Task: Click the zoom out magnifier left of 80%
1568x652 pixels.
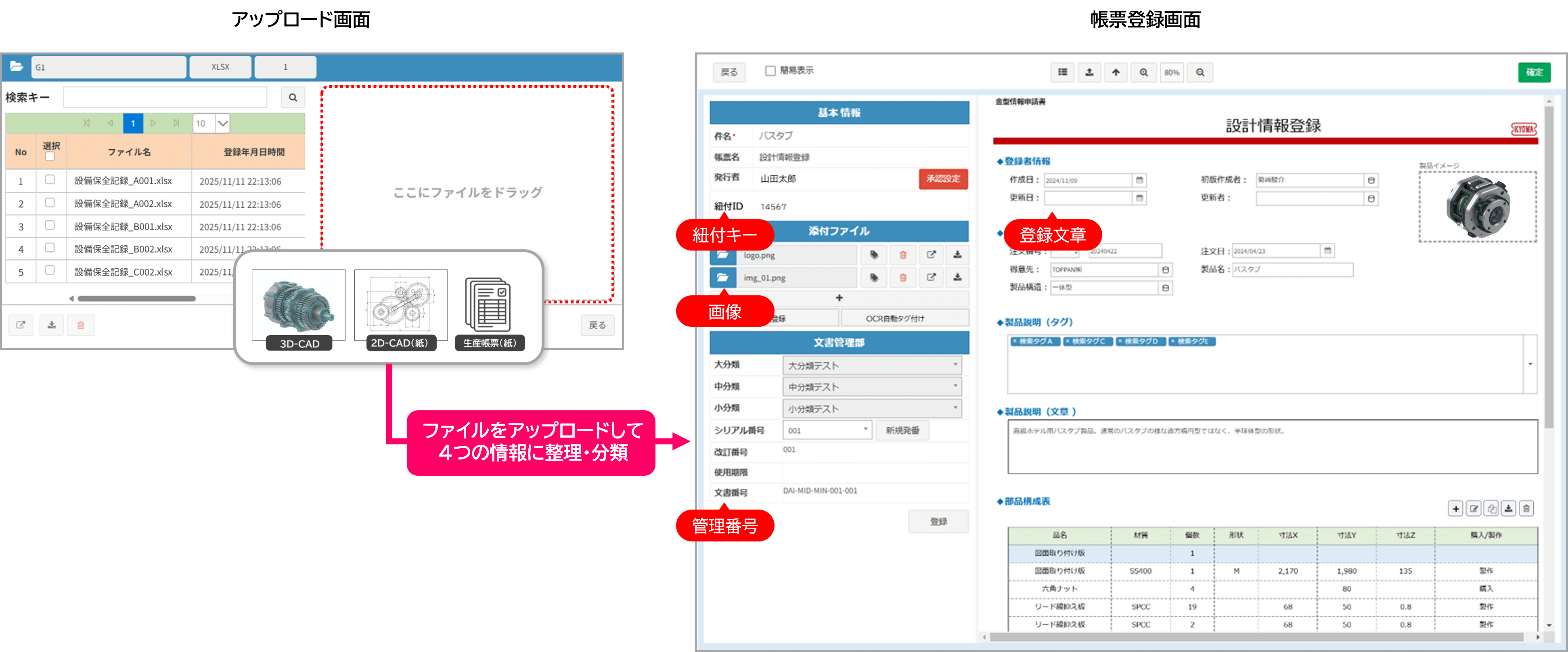Action: 1144,72
